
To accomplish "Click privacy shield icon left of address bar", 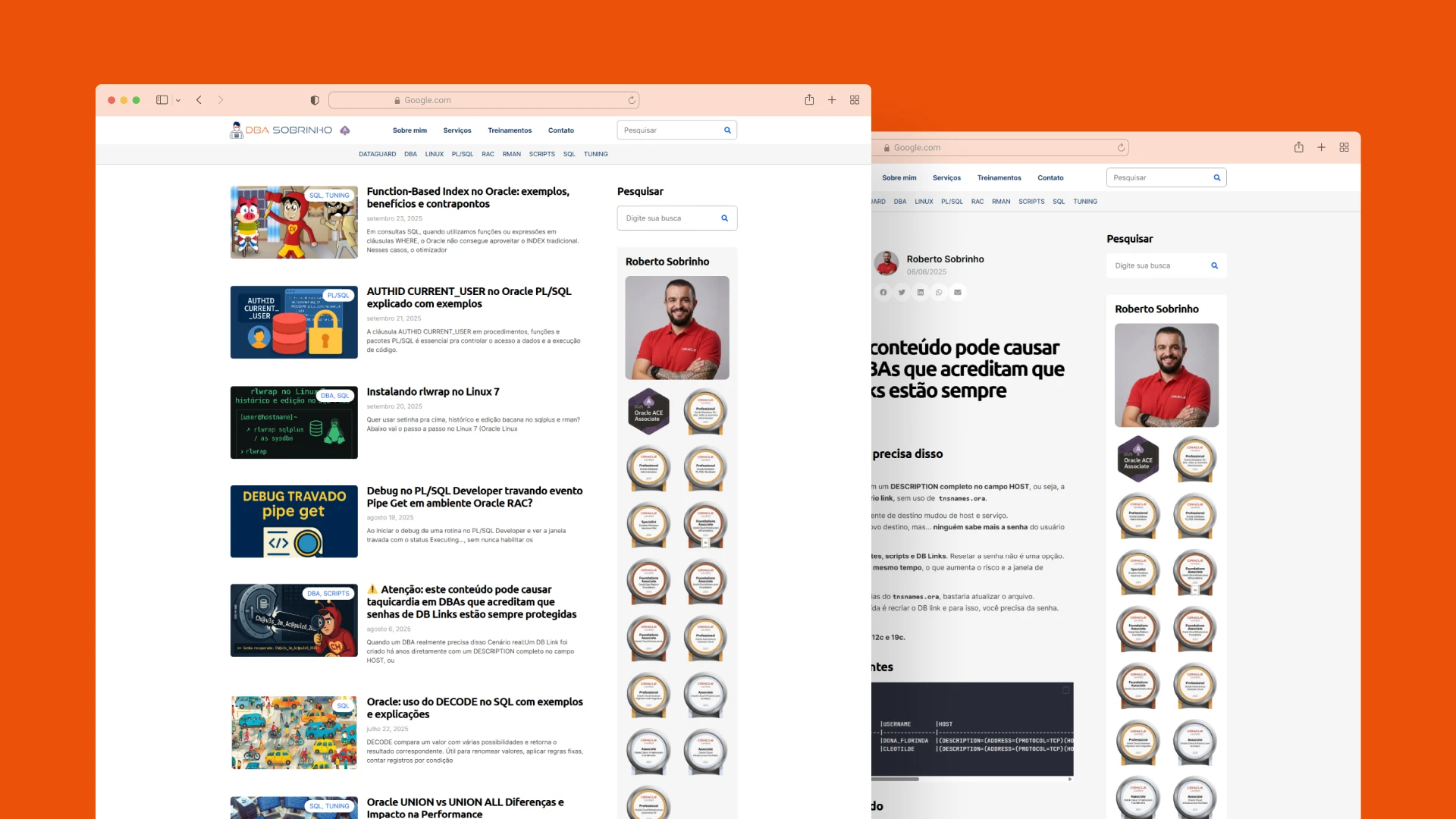I will point(315,100).
